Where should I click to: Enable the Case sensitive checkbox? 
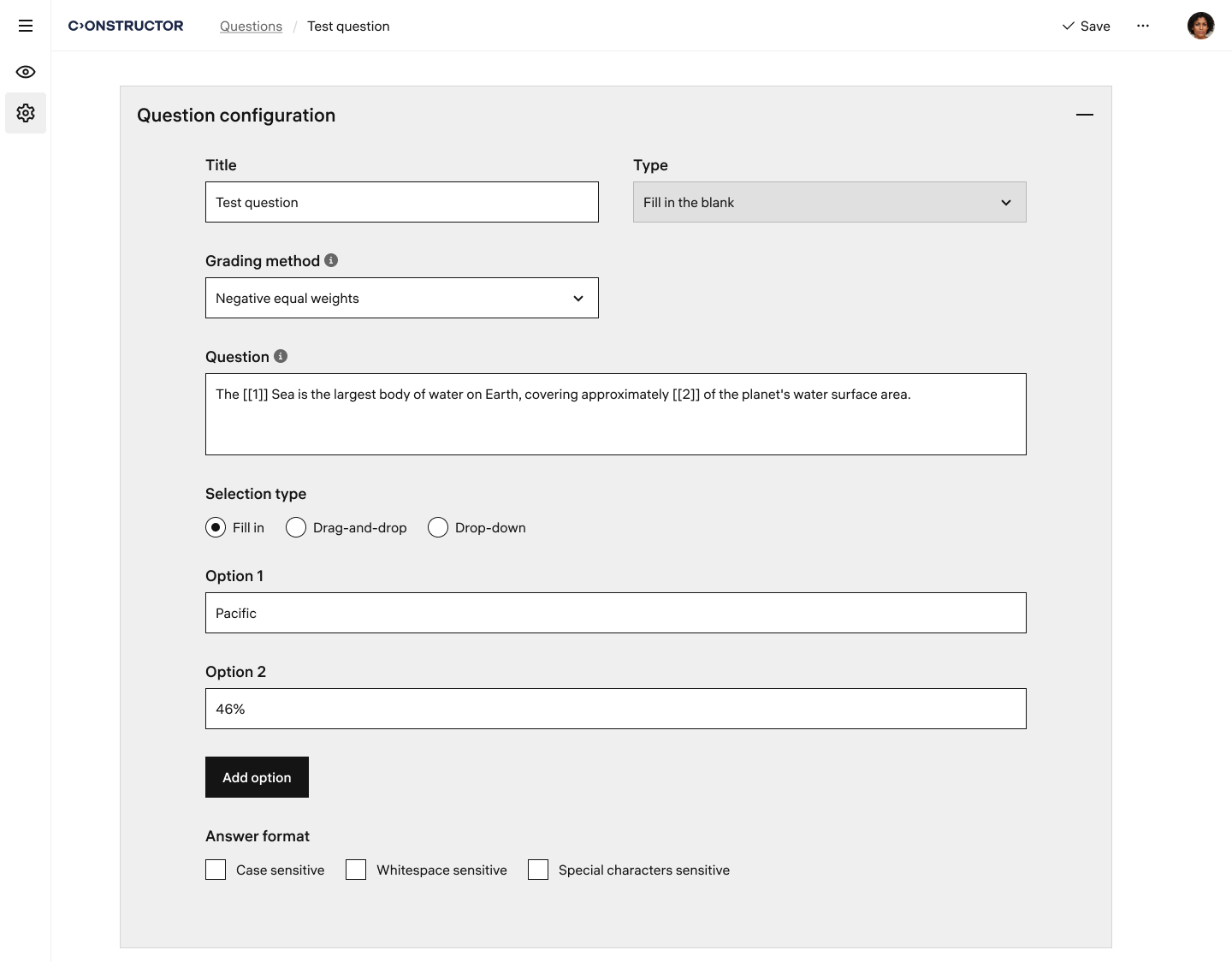[216, 870]
